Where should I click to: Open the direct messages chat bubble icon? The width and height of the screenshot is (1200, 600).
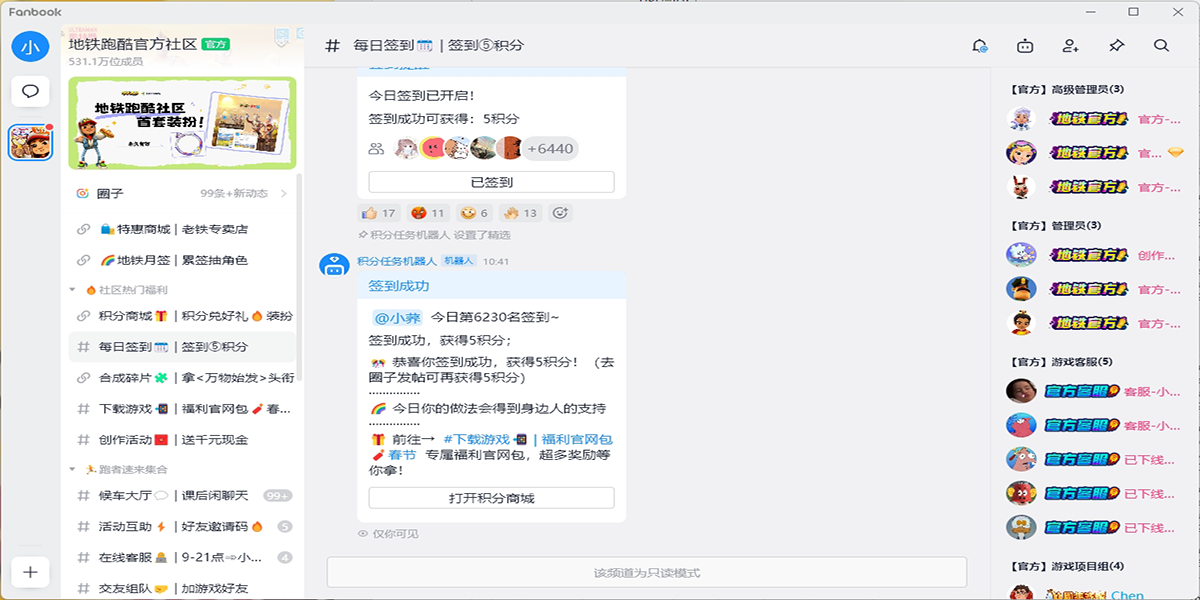(31, 92)
